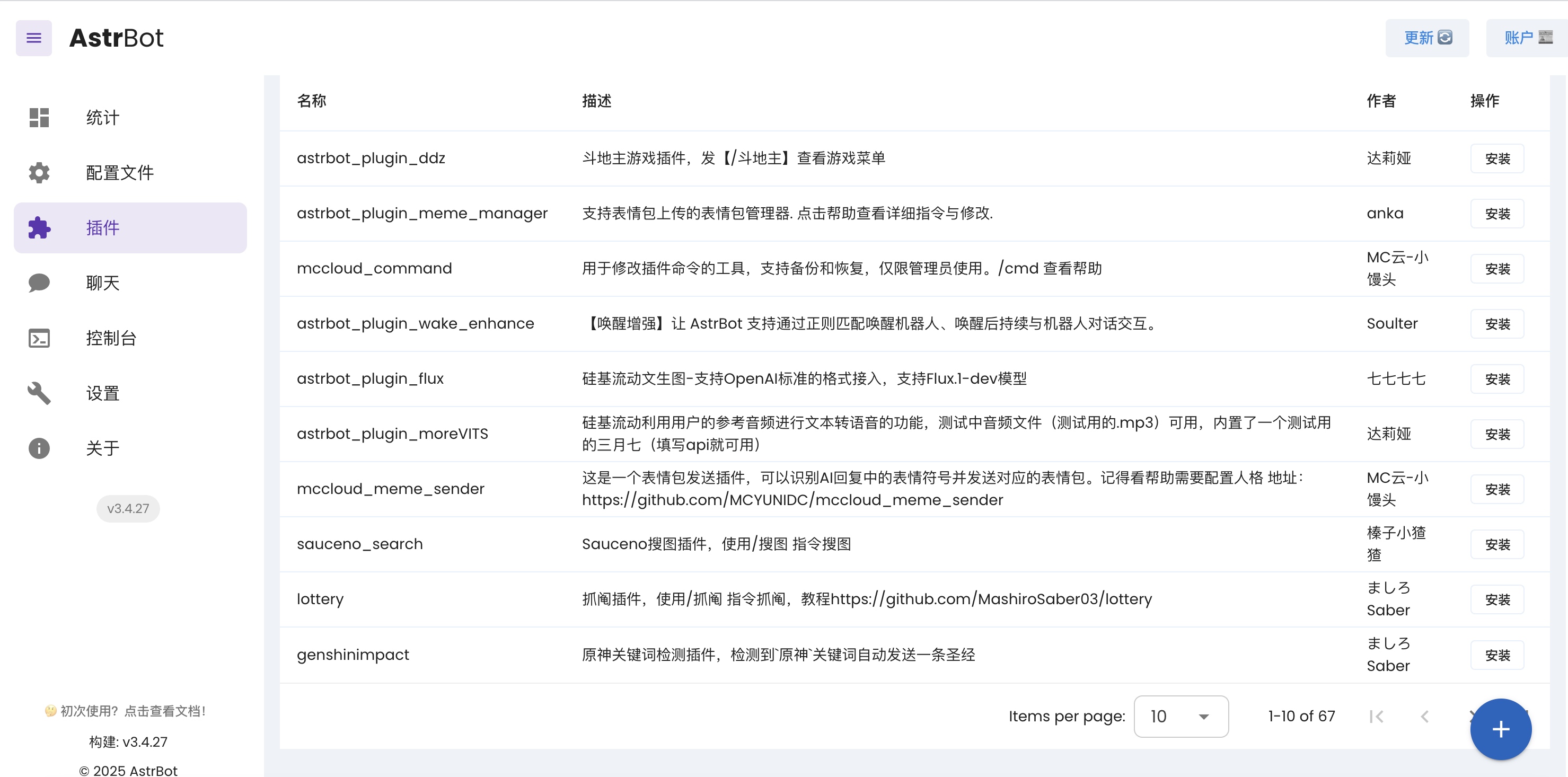Install sauceno_search via 安装
Viewport: 1568px width, 777px height.
[1497, 544]
